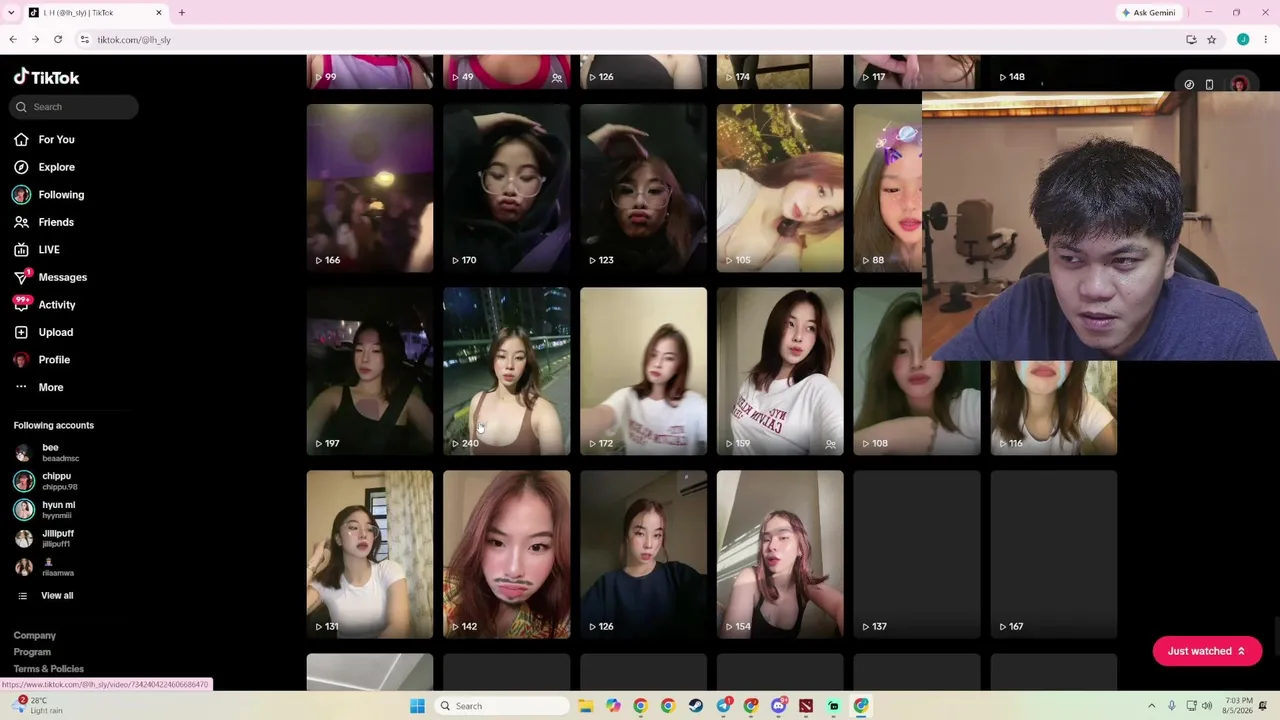The height and width of the screenshot is (720, 1280).
Task: Click the Chrome forward arrow
Action: click(35, 40)
